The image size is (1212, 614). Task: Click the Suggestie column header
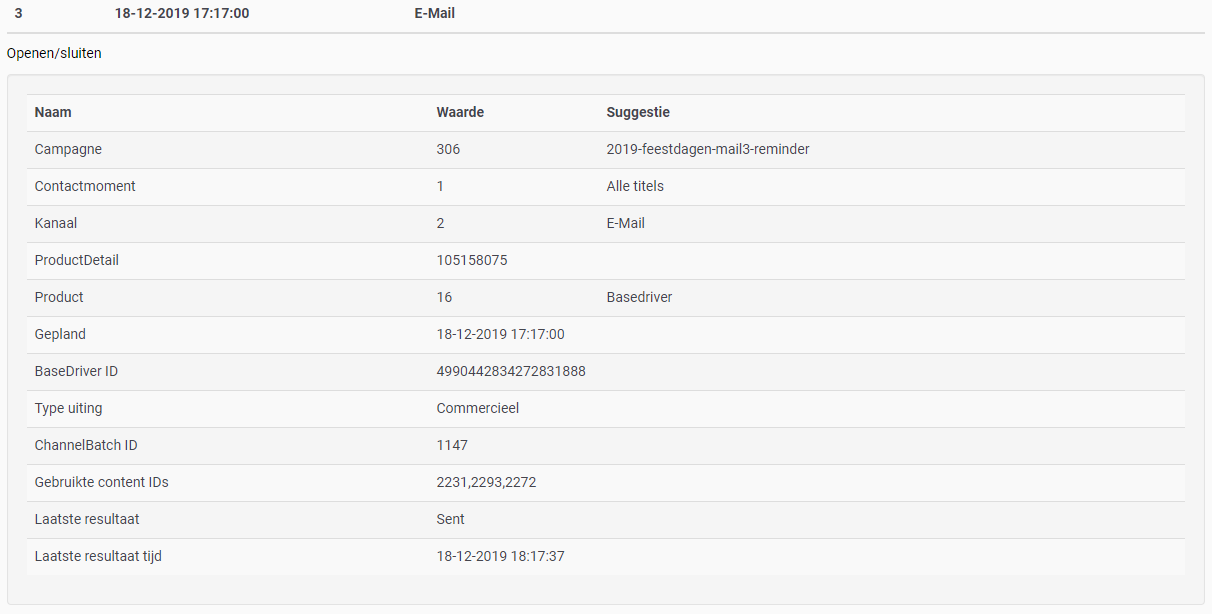(x=638, y=113)
